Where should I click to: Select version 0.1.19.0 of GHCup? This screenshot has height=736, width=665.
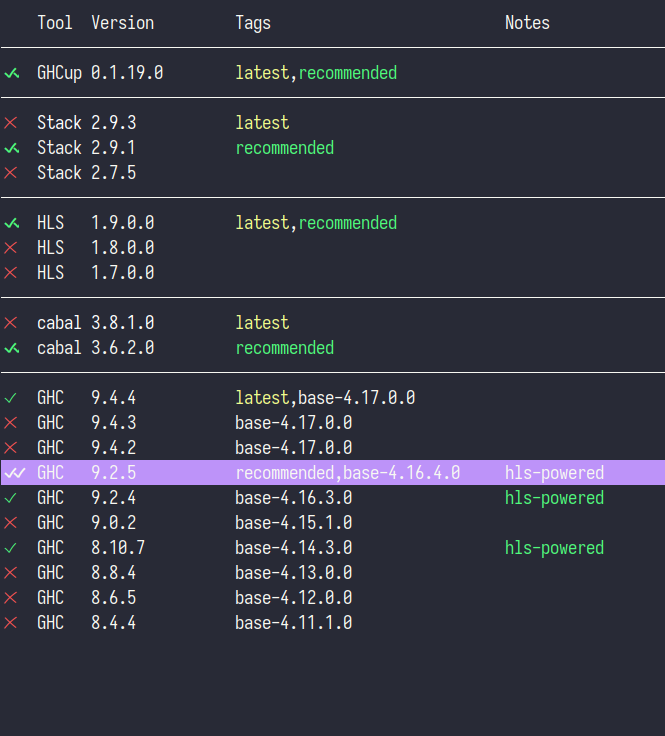127,73
